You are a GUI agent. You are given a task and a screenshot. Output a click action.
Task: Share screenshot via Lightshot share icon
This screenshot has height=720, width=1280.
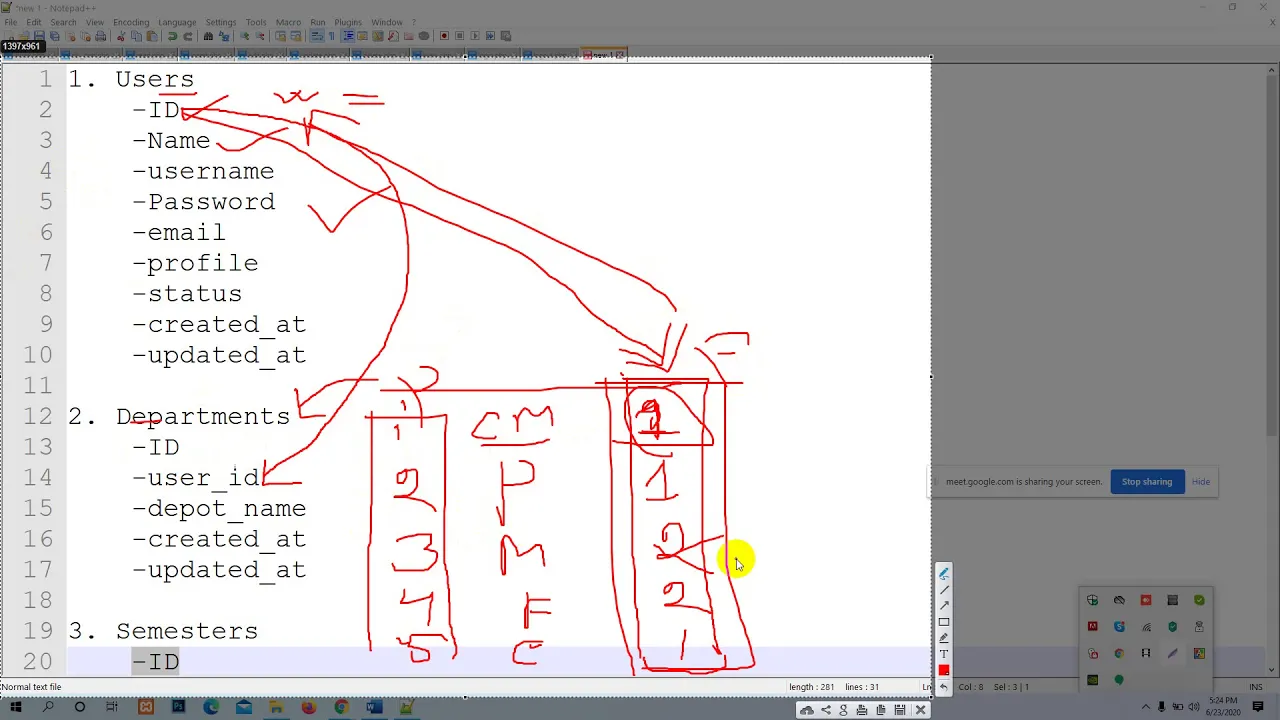[826, 710]
